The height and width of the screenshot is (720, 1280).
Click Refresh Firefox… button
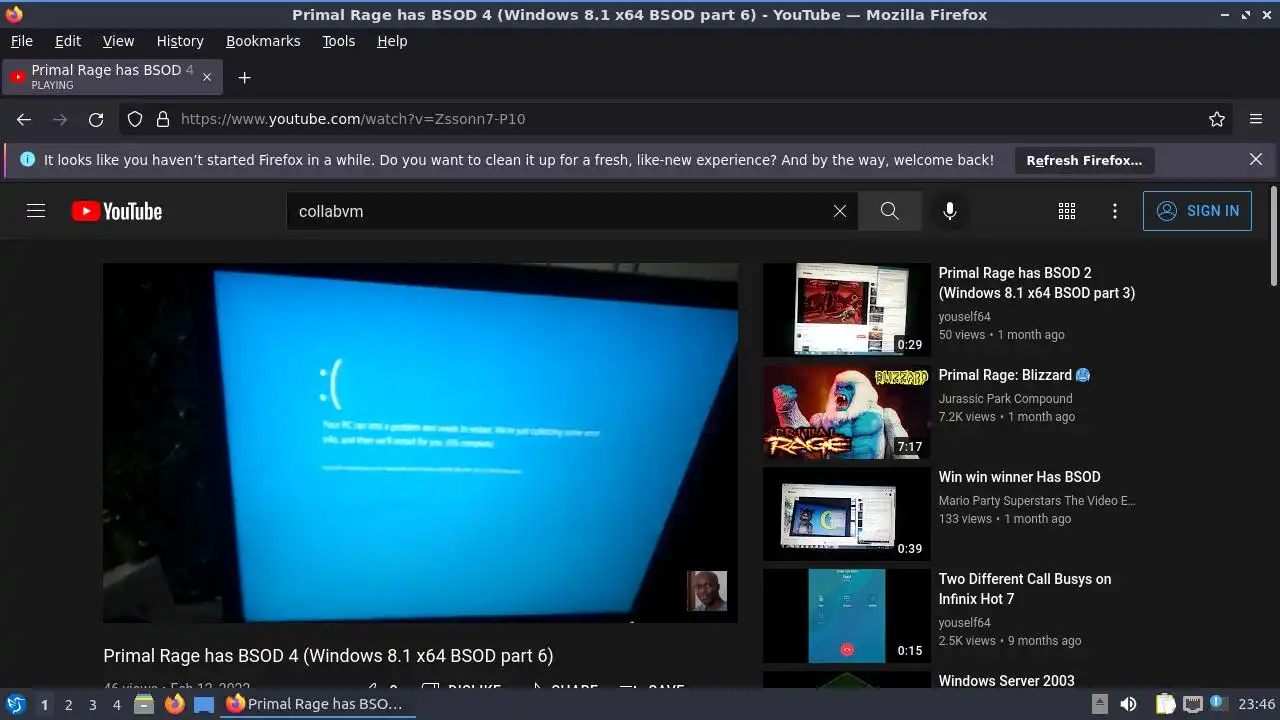(1084, 160)
